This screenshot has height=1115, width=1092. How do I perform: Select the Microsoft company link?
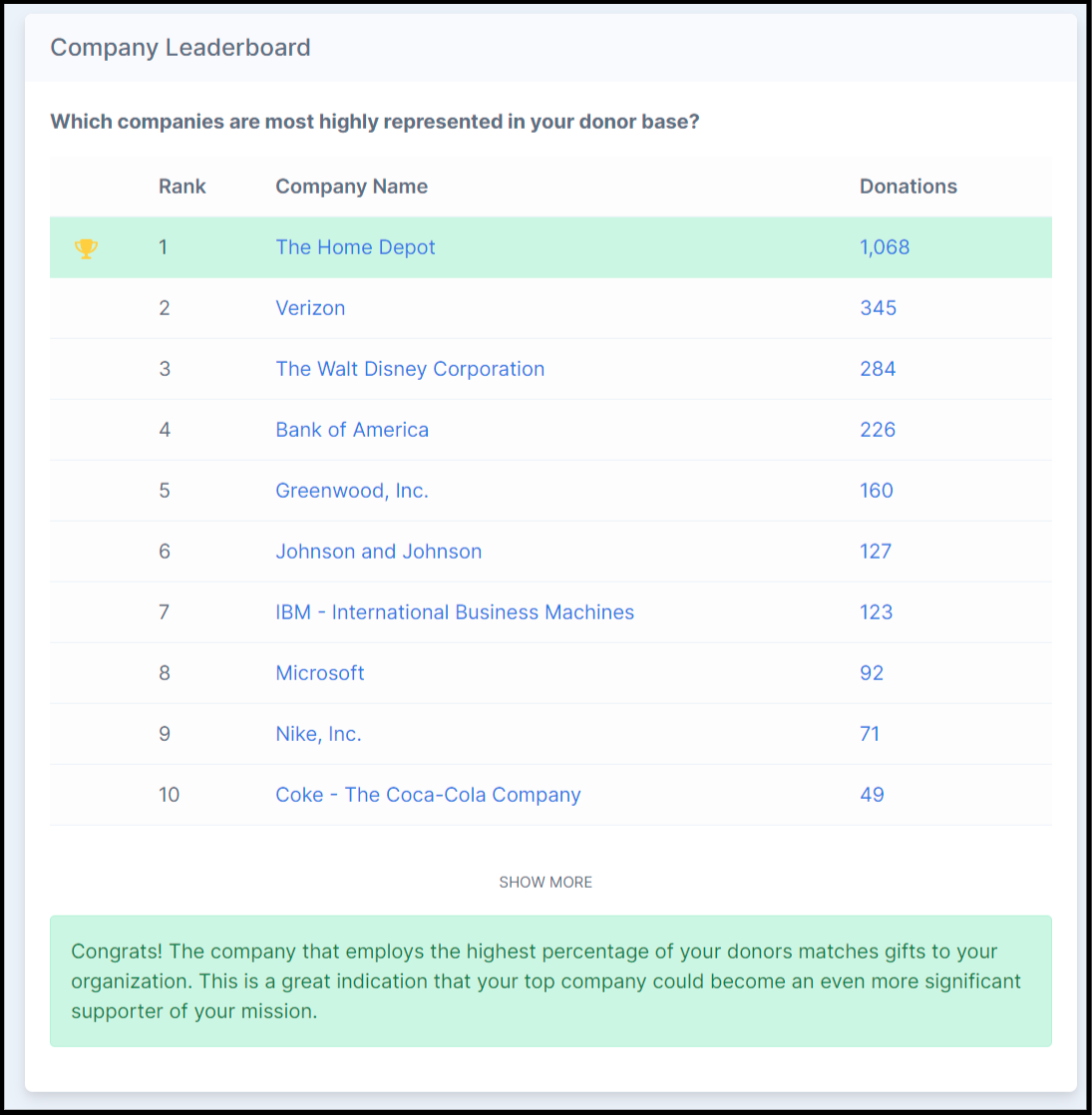(320, 673)
